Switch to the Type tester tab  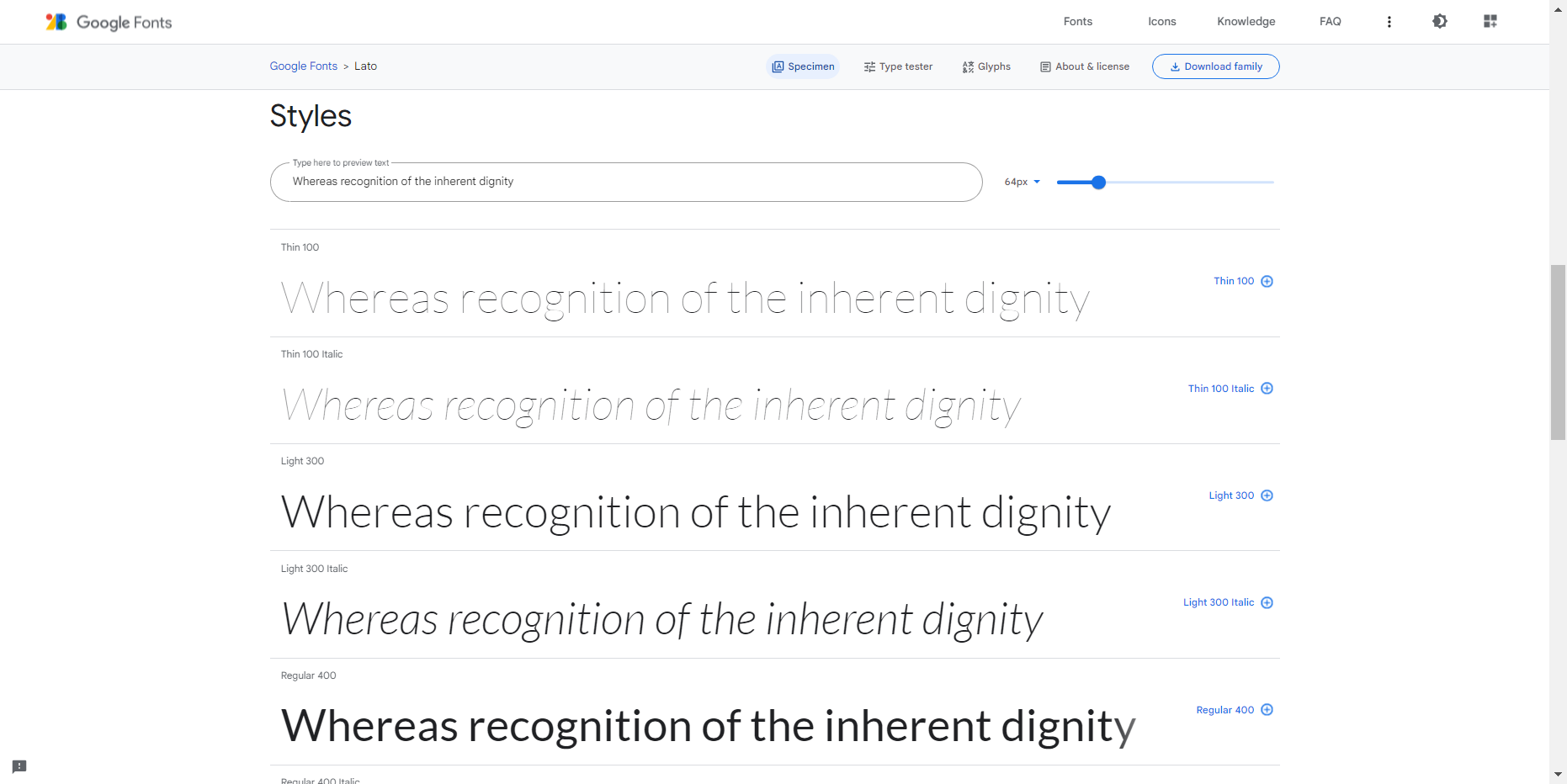(x=898, y=66)
